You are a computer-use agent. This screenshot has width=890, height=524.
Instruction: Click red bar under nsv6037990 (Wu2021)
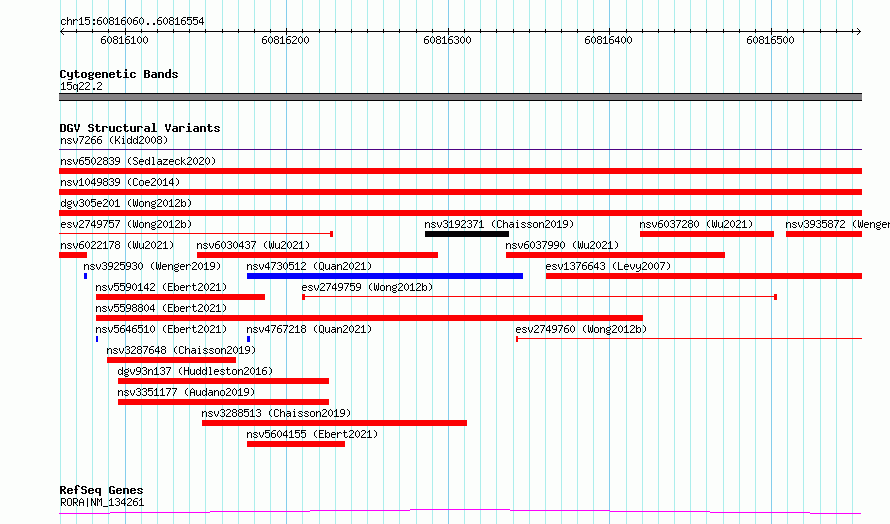click(615, 255)
